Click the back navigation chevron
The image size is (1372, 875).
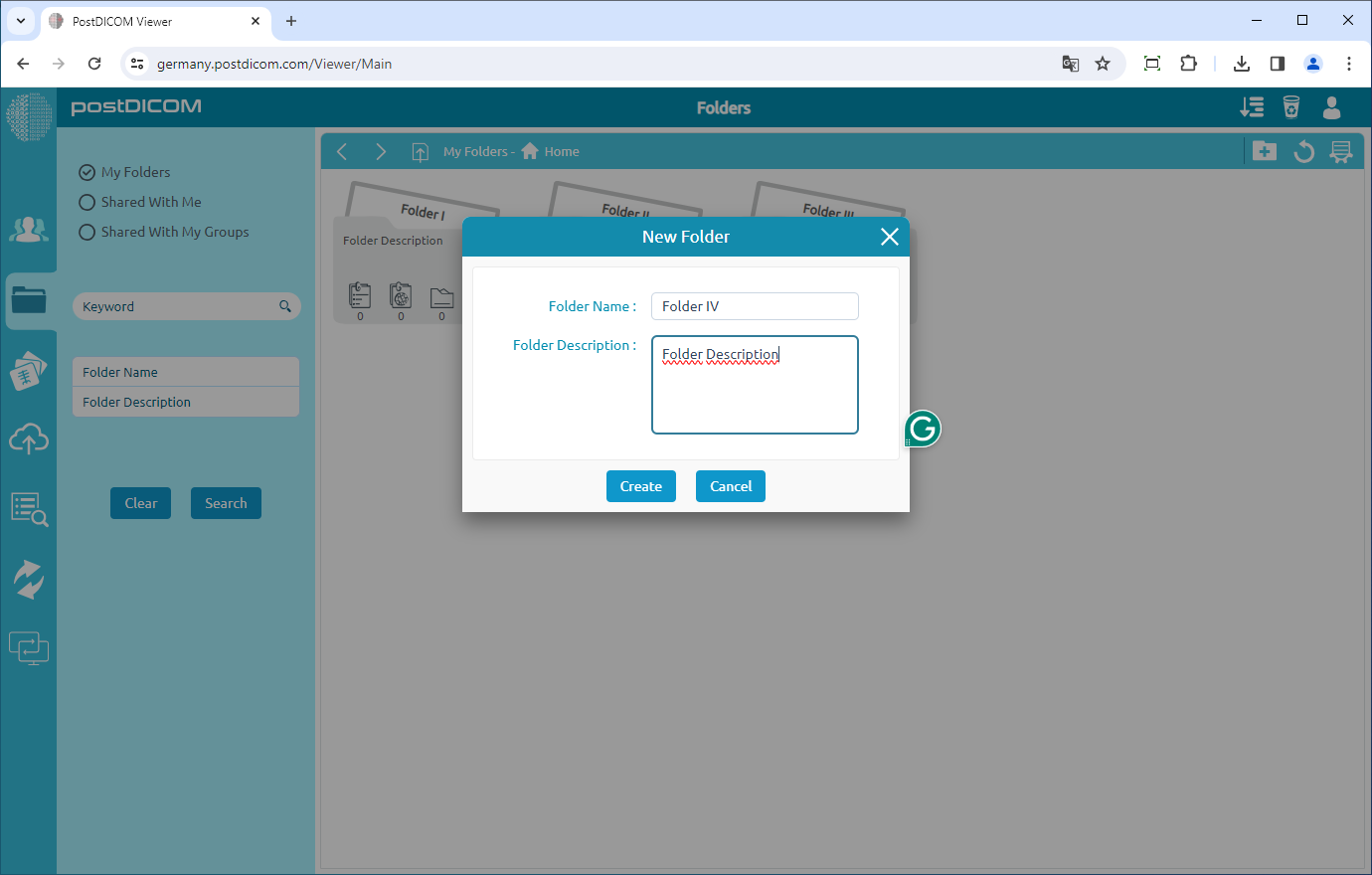(x=342, y=151)
